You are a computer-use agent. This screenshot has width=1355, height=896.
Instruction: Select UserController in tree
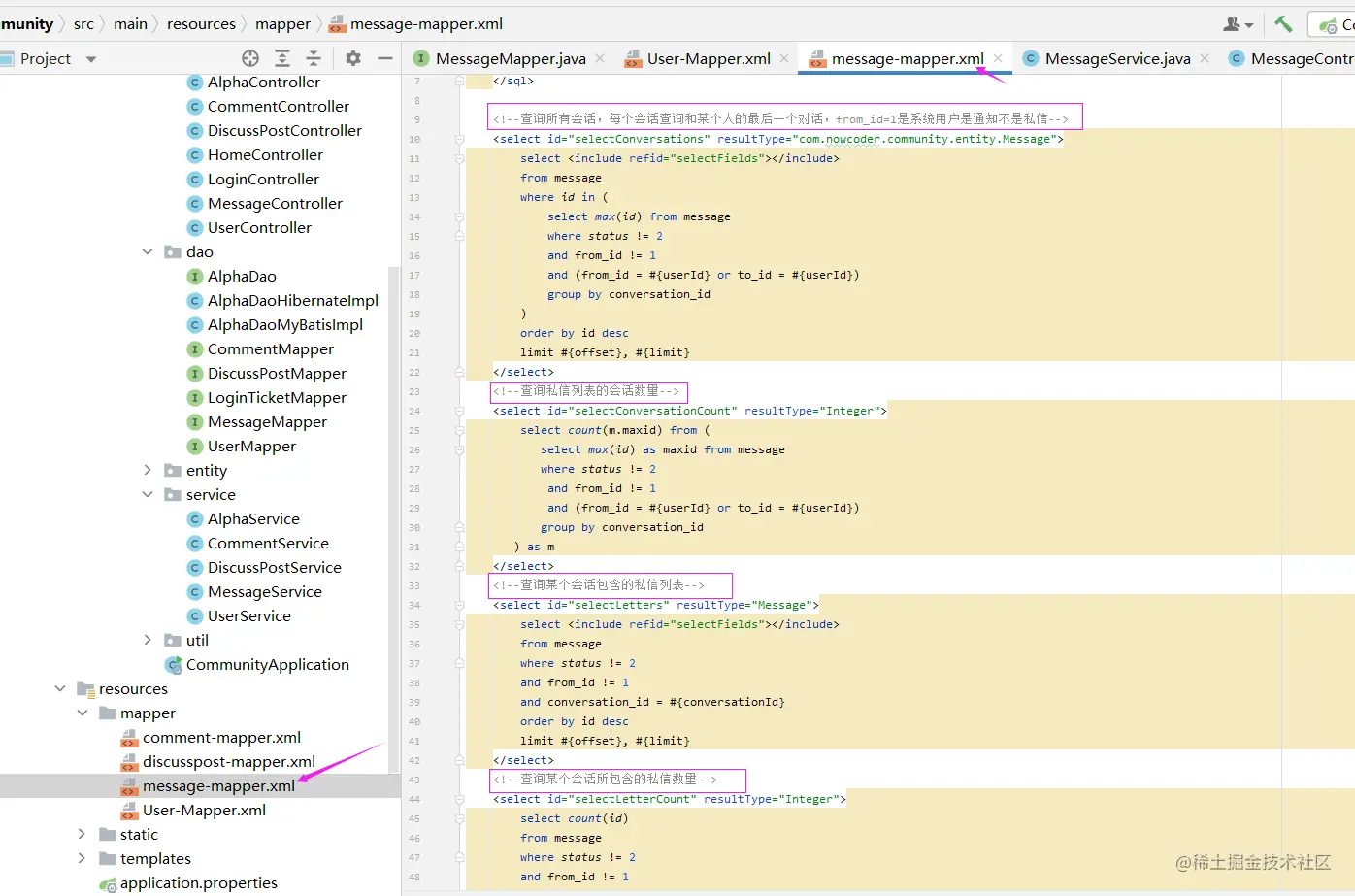click(x=259, y=228)
